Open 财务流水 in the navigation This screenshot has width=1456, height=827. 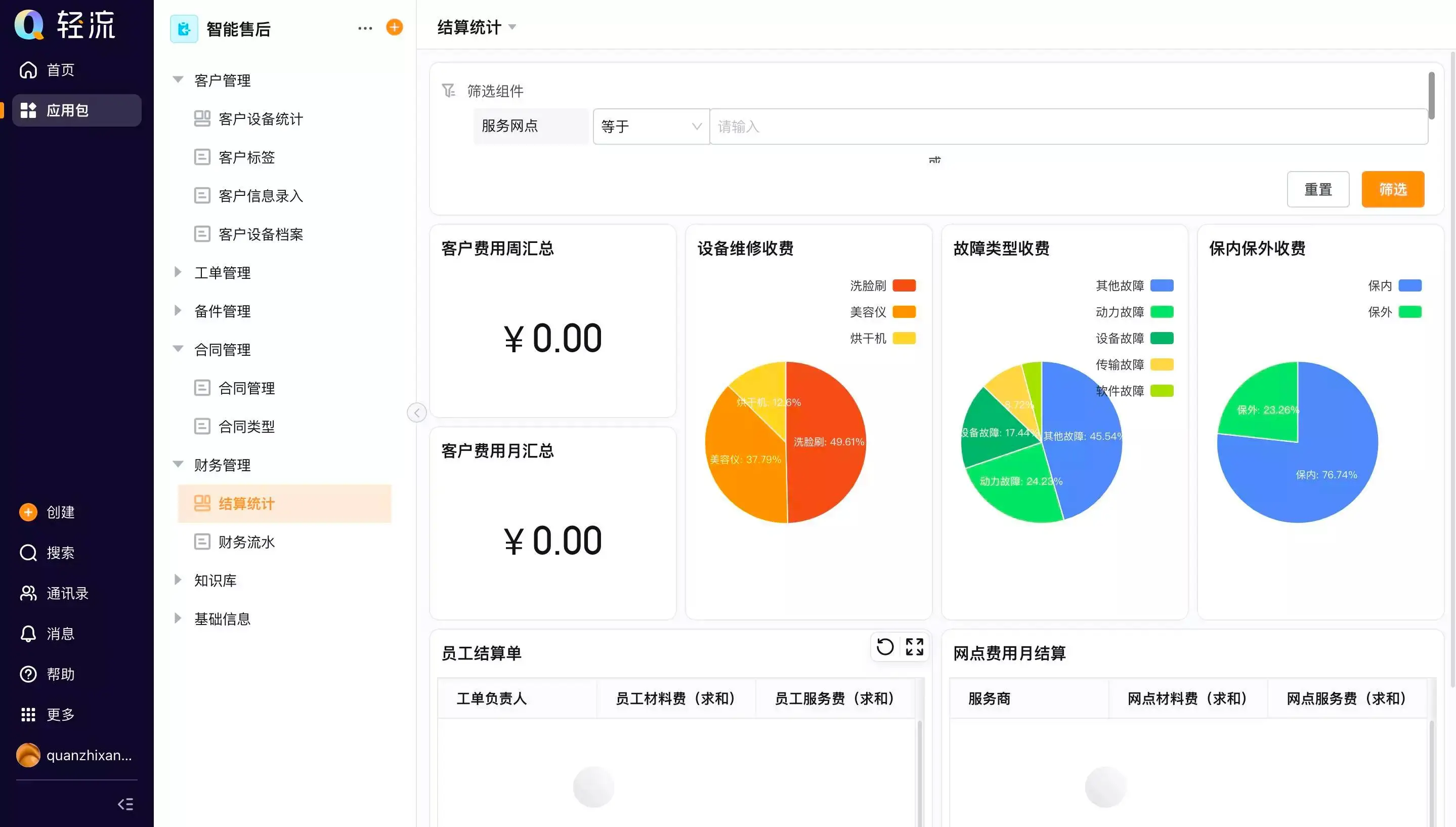coord(246,542)
